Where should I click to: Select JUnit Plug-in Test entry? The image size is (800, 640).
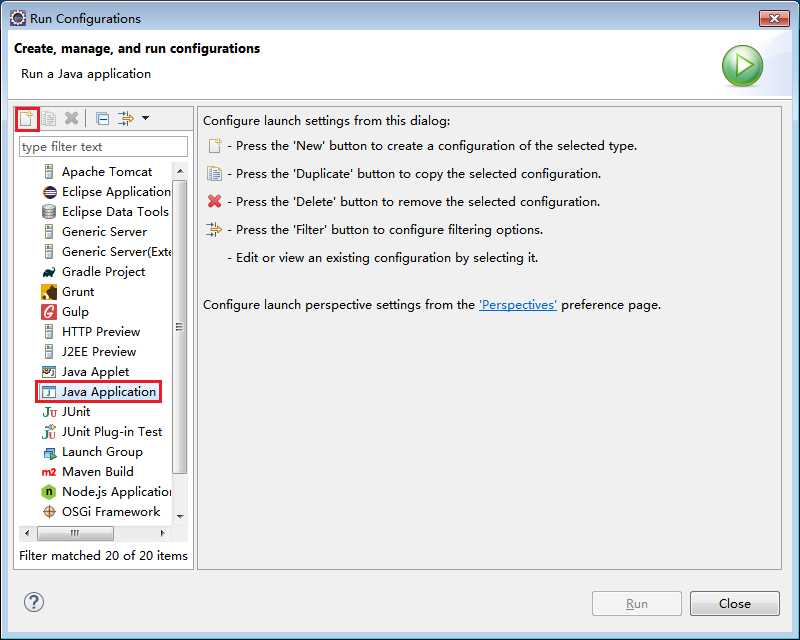coord(112,432)
